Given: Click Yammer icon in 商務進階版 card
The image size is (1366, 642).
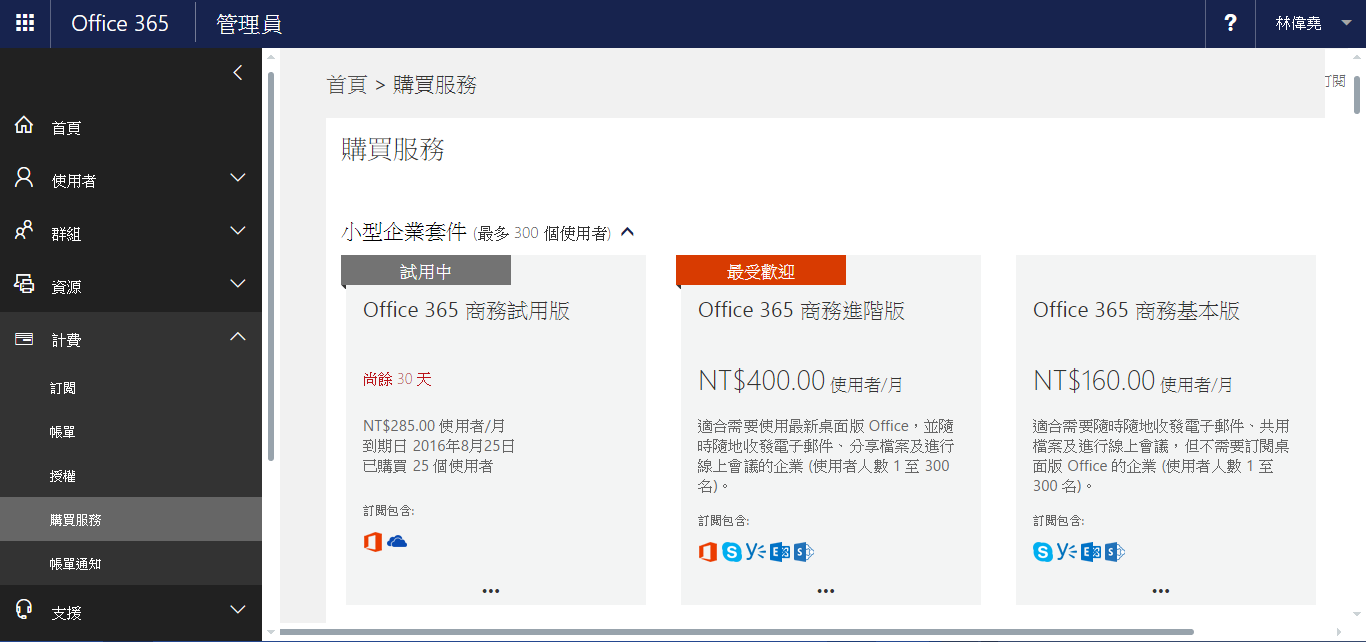Looking at the screenshot, I should click(756, 552).
